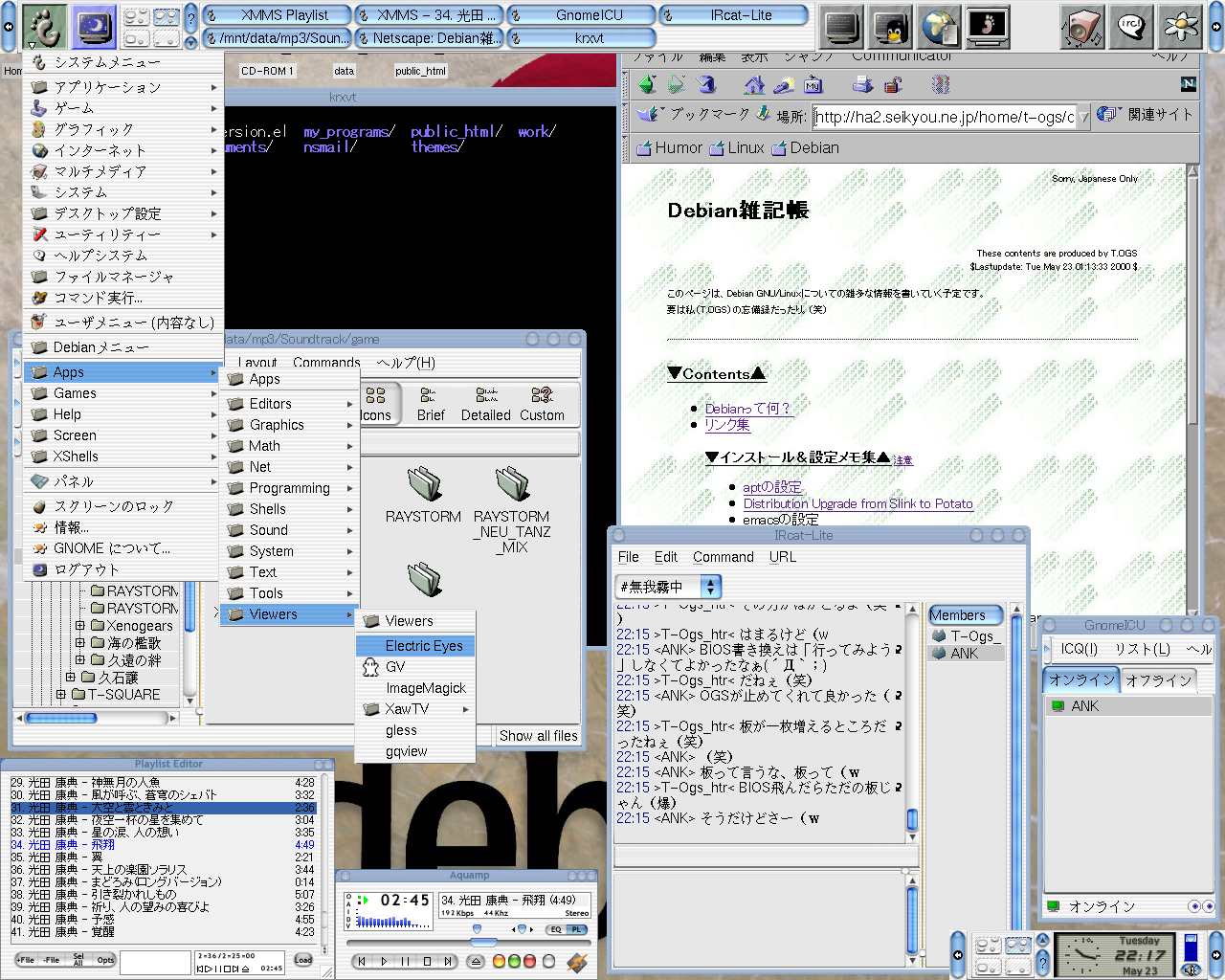1225x980 pixels.
Task: Click Netscape URL location field
Action: (x=944, y=117)
